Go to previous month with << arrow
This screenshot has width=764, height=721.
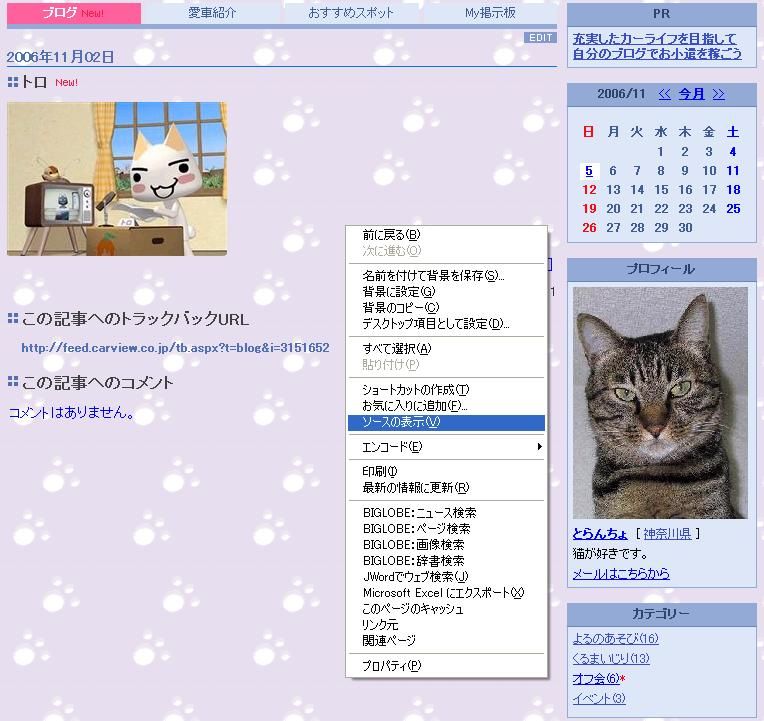(x=664, y=94)
